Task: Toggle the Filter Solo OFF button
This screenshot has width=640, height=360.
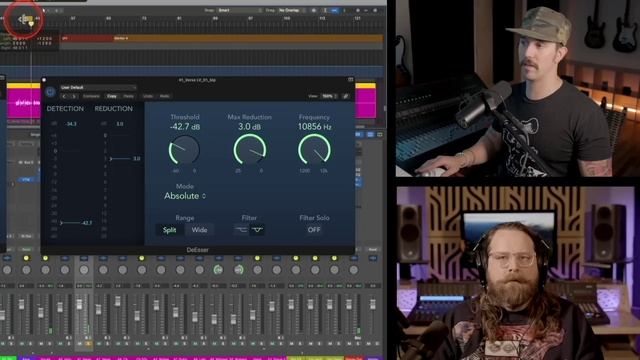Action: pyautogui.click(x=314, y=230)
